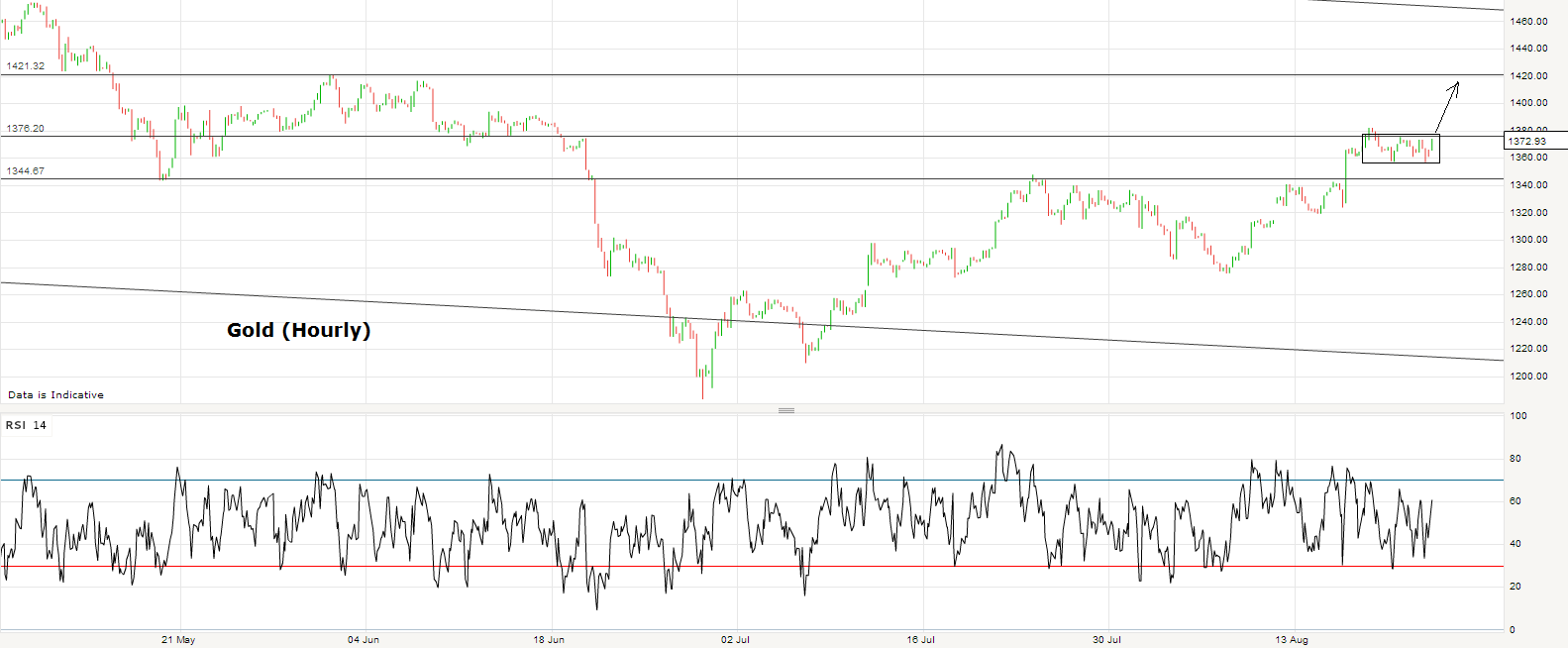
Task: Click the current price tag 1372.93
Action: (x=1527, y=142)
